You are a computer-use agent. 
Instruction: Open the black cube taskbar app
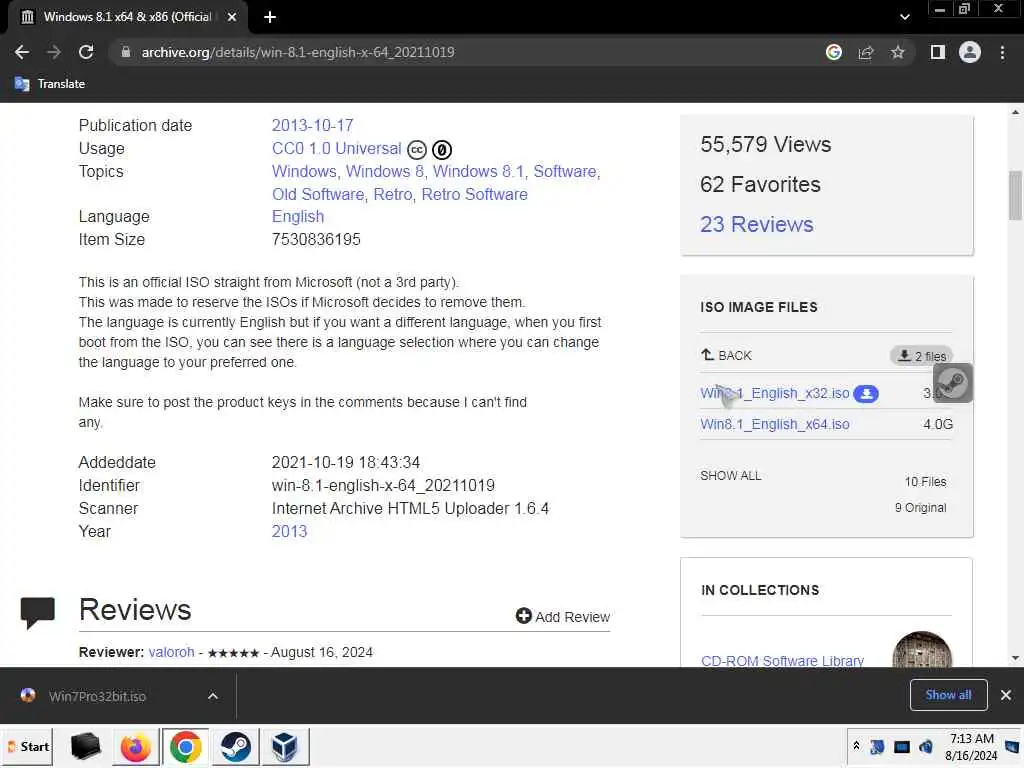click(85, 746)
